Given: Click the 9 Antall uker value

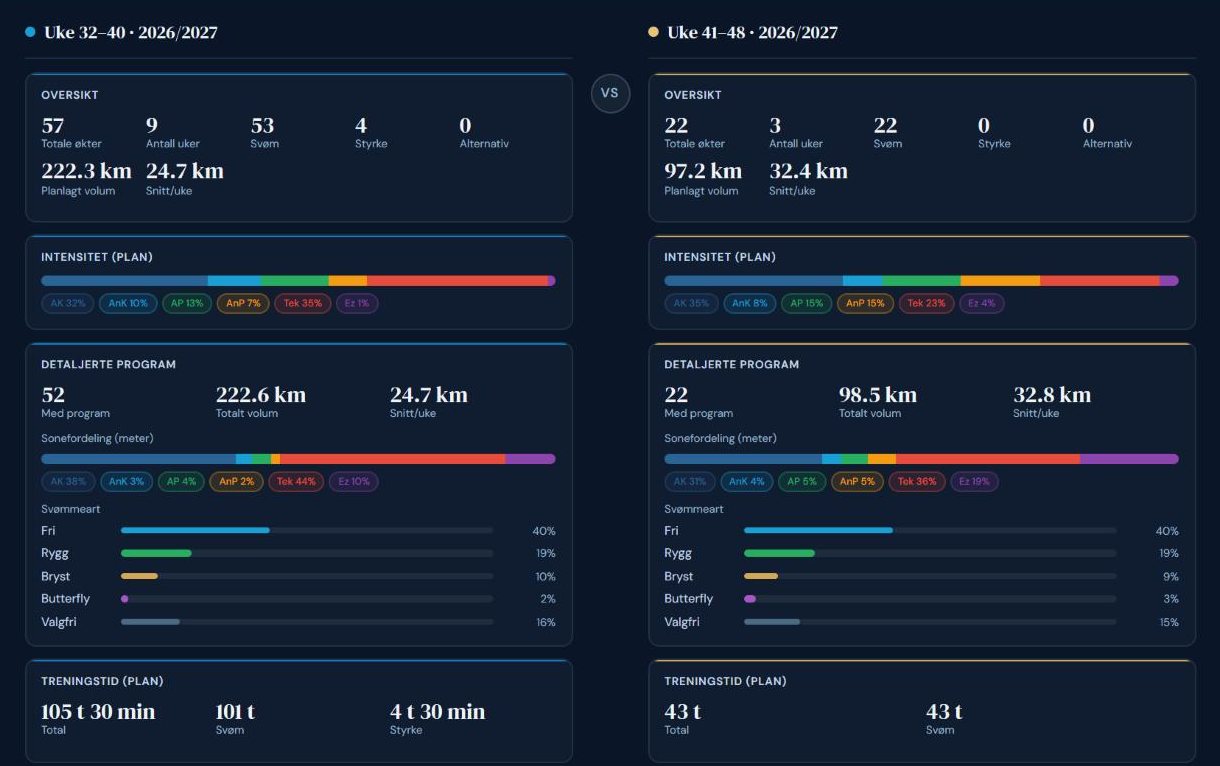Looking at the screenshot, I should (152, 125).
